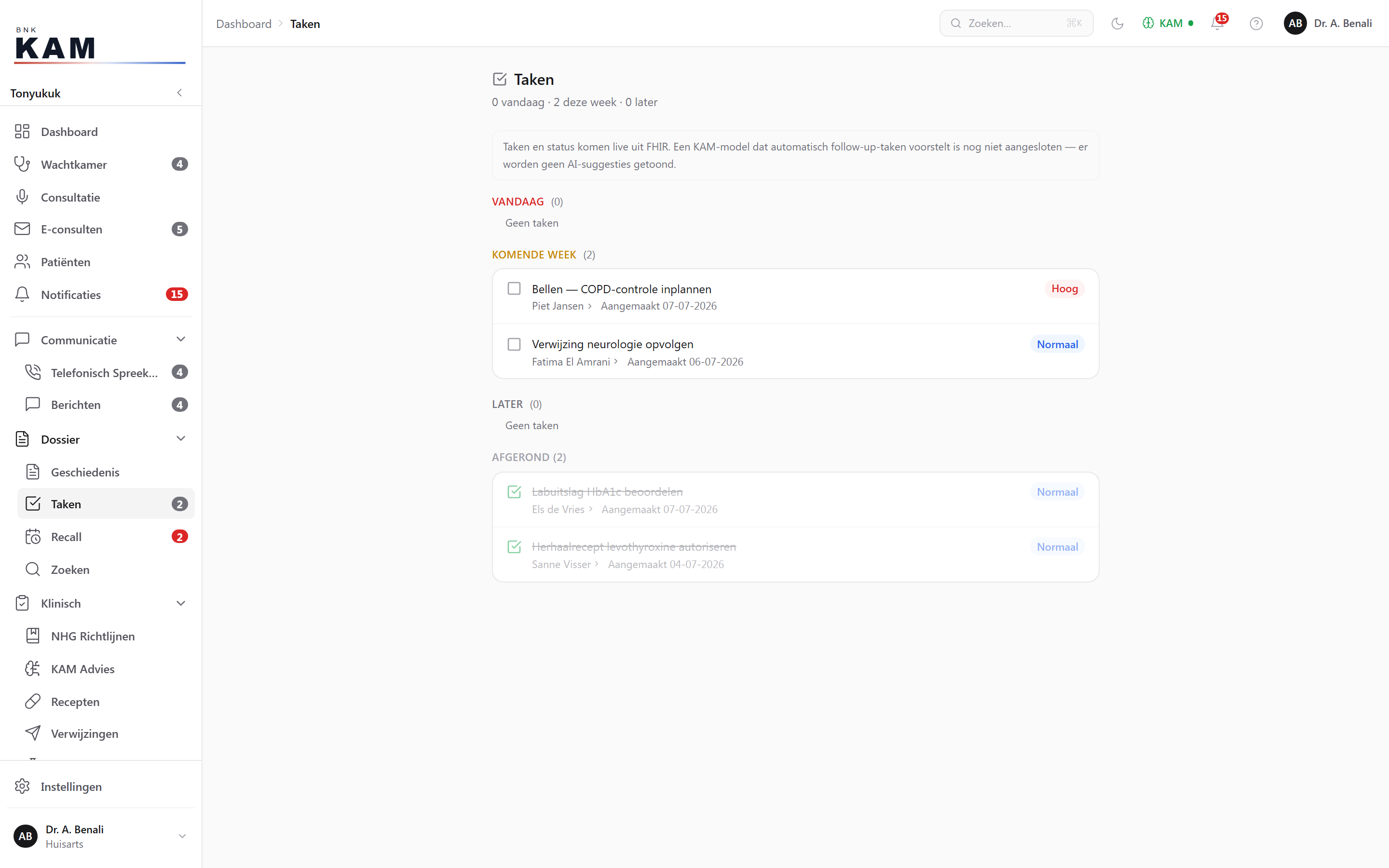Viewport: 1389px width, 868px height.
Task: Click the AFGEROND (2) section header
Action: (x=529, y=457)
